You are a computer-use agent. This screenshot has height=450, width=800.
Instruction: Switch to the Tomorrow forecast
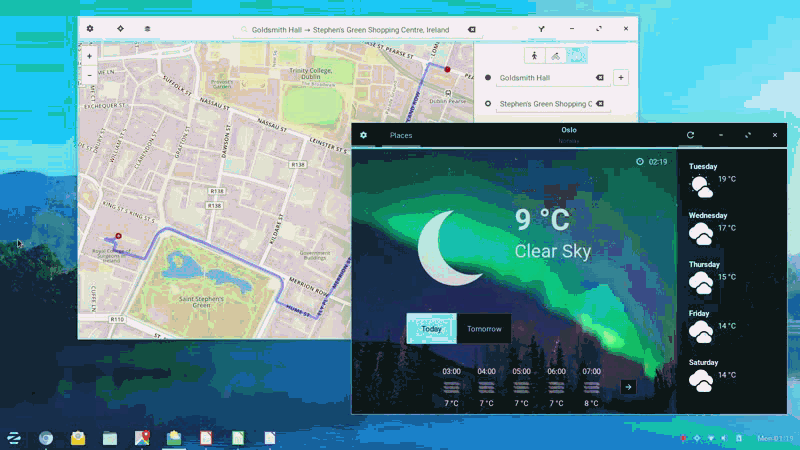coord(484,329)
